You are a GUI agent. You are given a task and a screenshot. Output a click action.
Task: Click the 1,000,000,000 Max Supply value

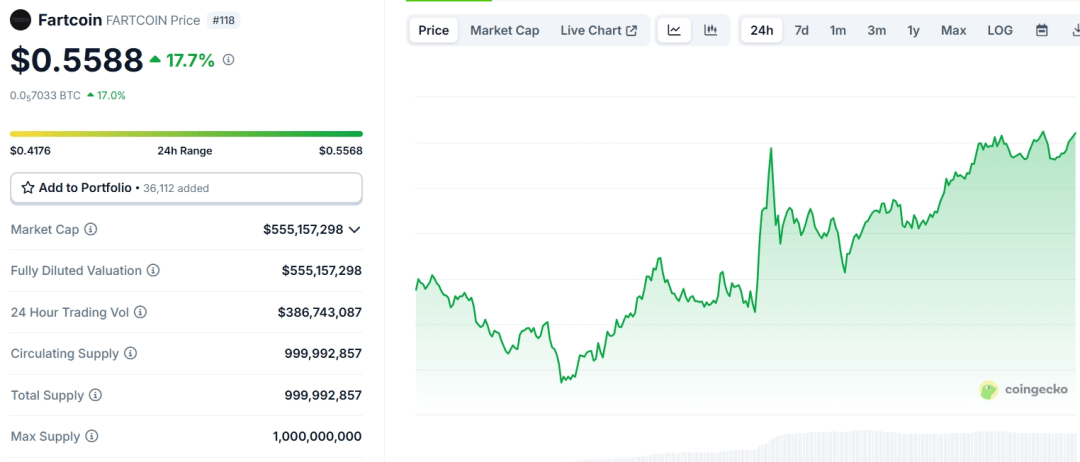click(x=318, y=437)
